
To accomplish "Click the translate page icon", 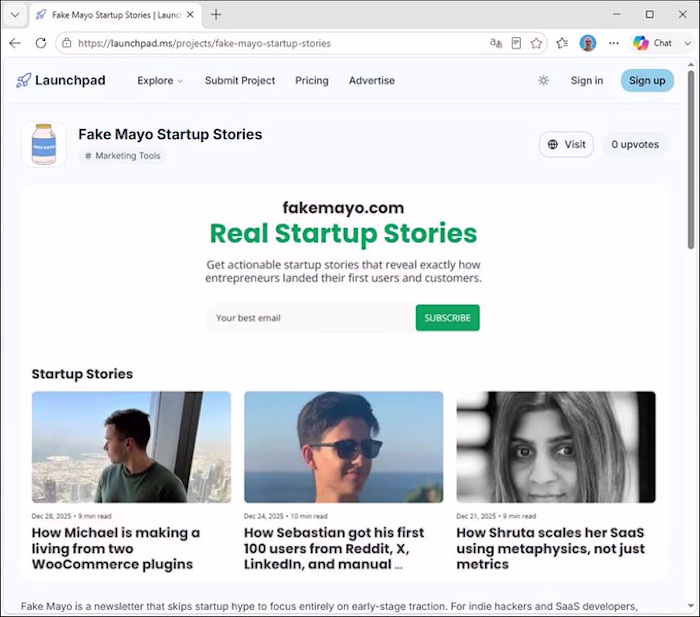I will [496, 43].
